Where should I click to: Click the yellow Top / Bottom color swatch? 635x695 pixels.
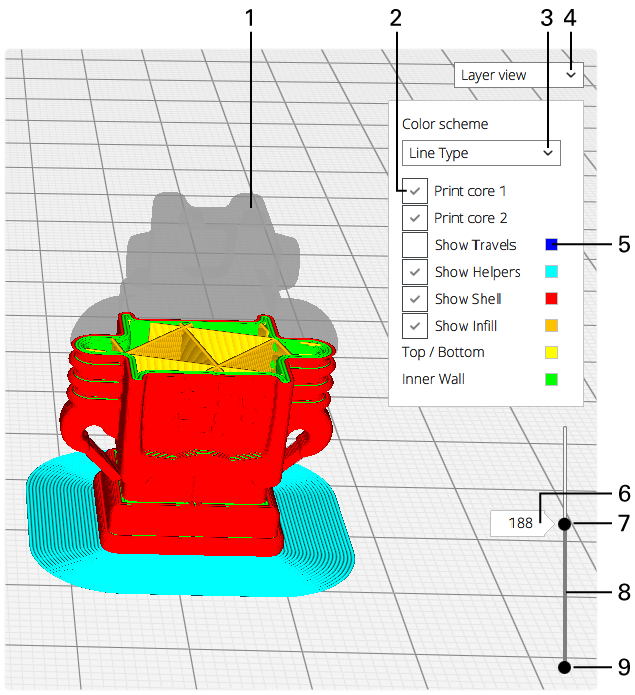pyautogui.click(x=551, y=353)
